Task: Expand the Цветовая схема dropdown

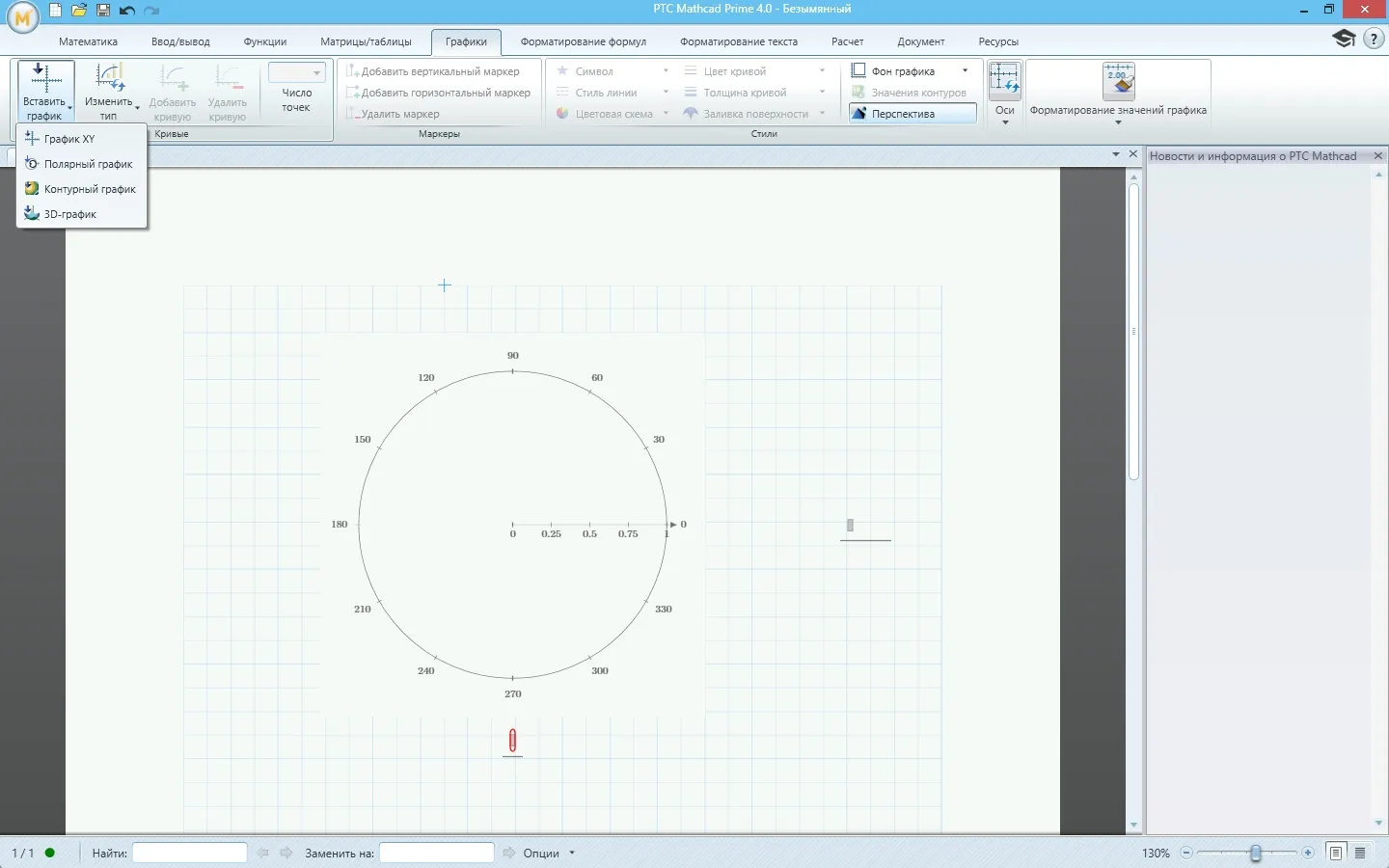Action: (x=666, y=114)
